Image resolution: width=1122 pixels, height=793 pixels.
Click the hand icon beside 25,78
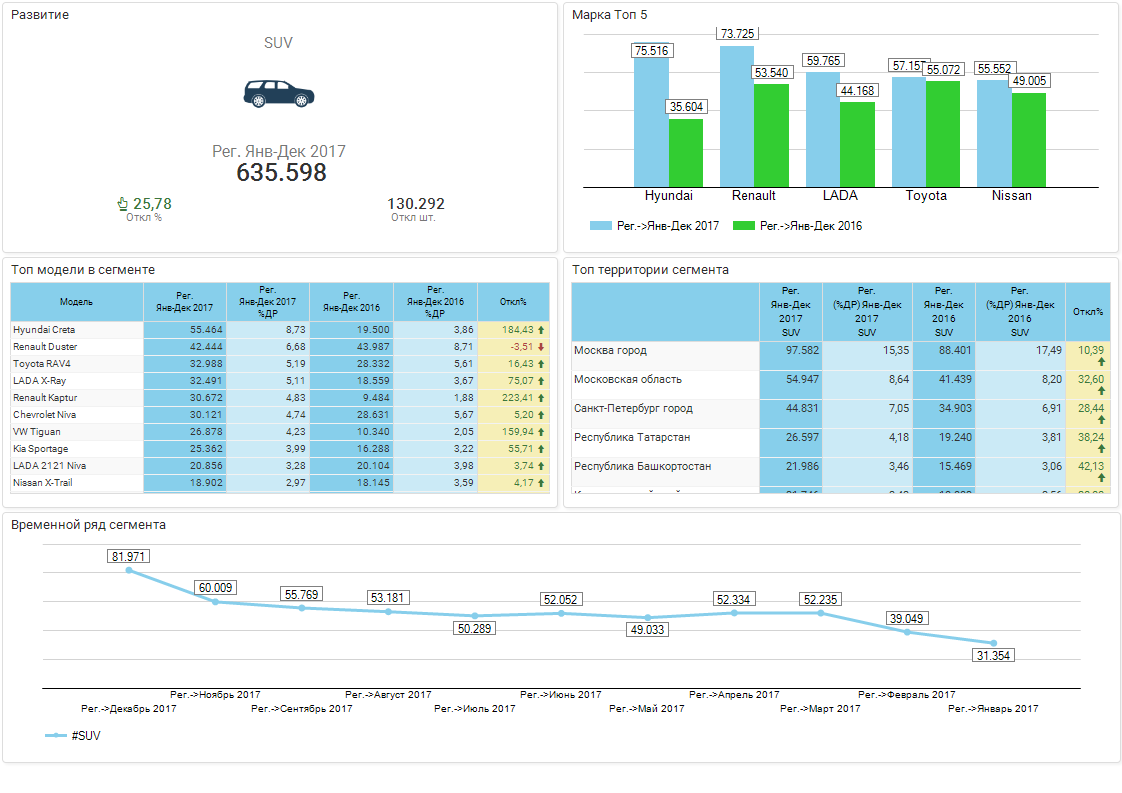123,204
